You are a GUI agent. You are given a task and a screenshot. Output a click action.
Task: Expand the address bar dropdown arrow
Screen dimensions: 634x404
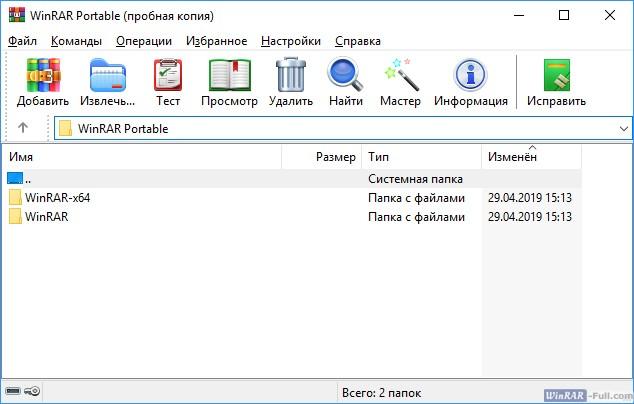point(623,129)
